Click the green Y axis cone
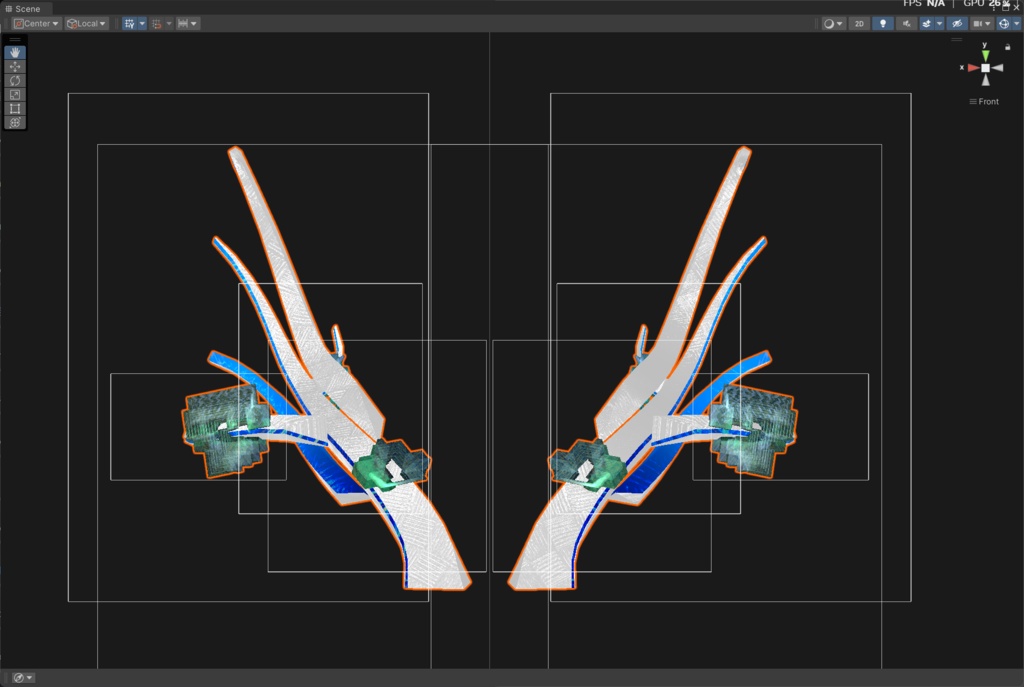 coord(985,56)
